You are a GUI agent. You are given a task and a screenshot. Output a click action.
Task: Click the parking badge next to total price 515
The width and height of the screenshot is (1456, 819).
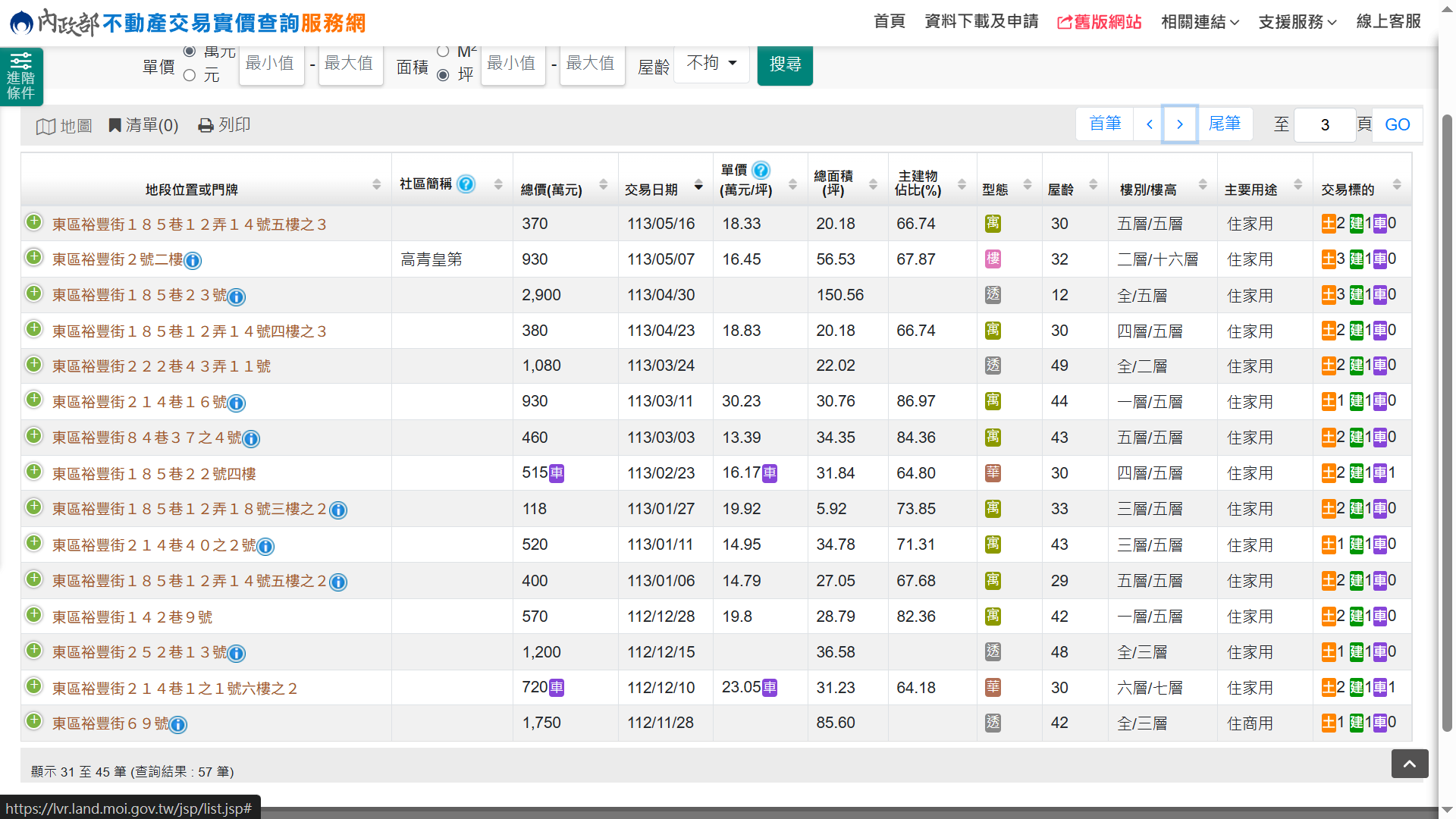tap(557, 473)
